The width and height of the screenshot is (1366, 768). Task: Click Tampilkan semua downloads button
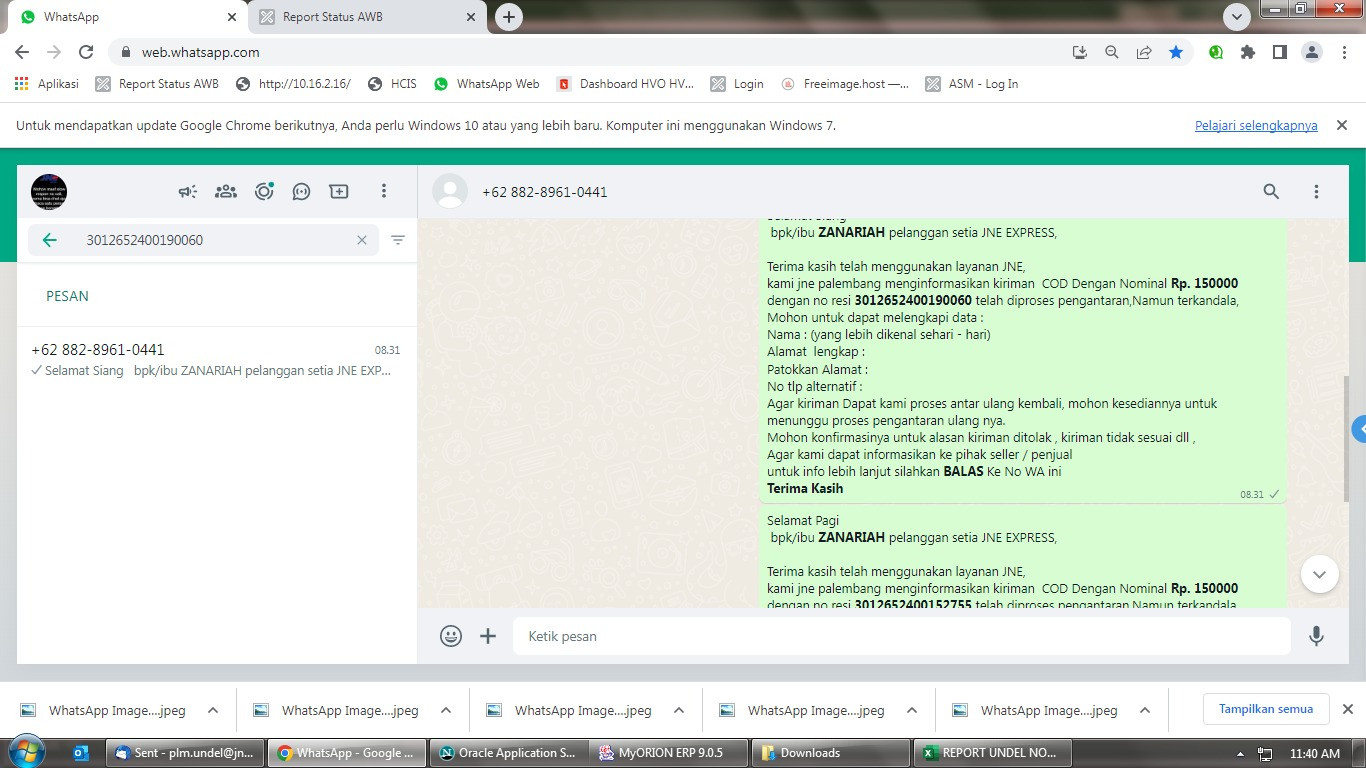click(x=1266, y=709)
